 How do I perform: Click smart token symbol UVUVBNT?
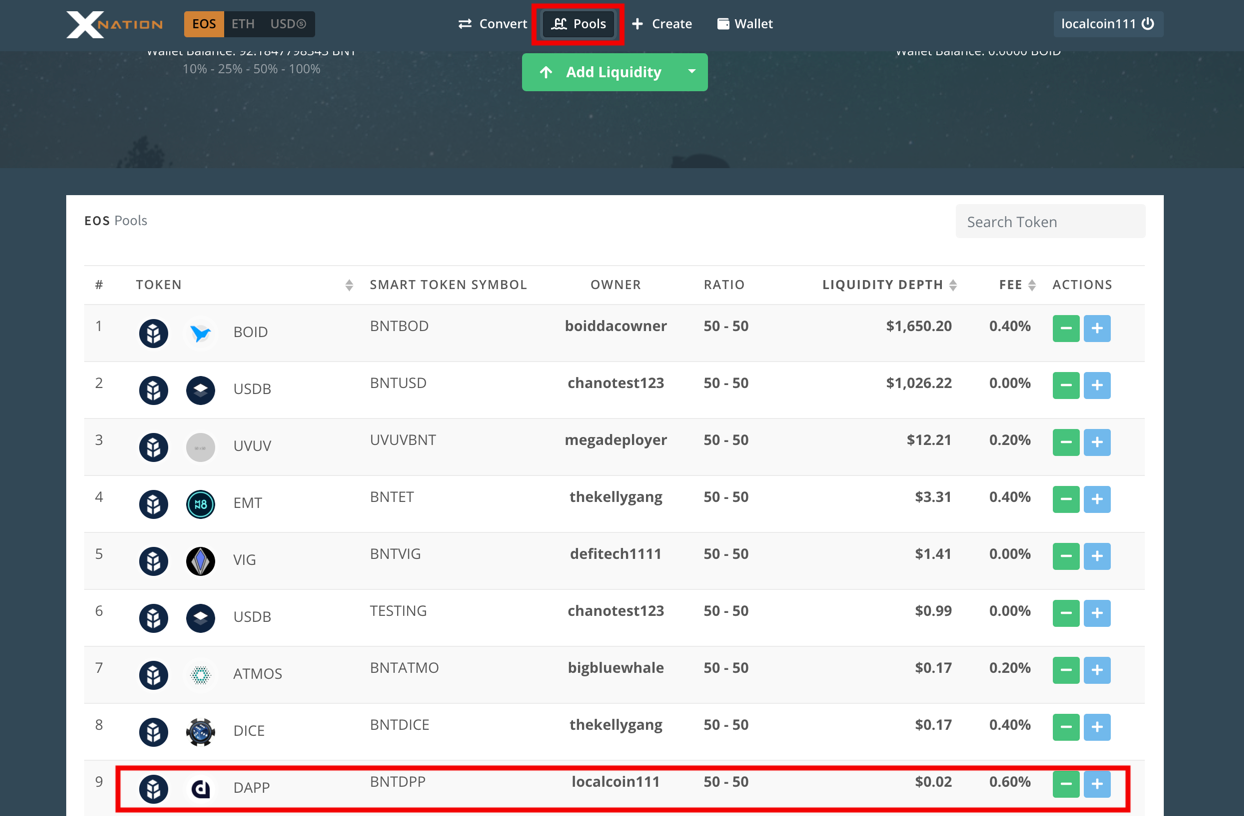(403, 440)
